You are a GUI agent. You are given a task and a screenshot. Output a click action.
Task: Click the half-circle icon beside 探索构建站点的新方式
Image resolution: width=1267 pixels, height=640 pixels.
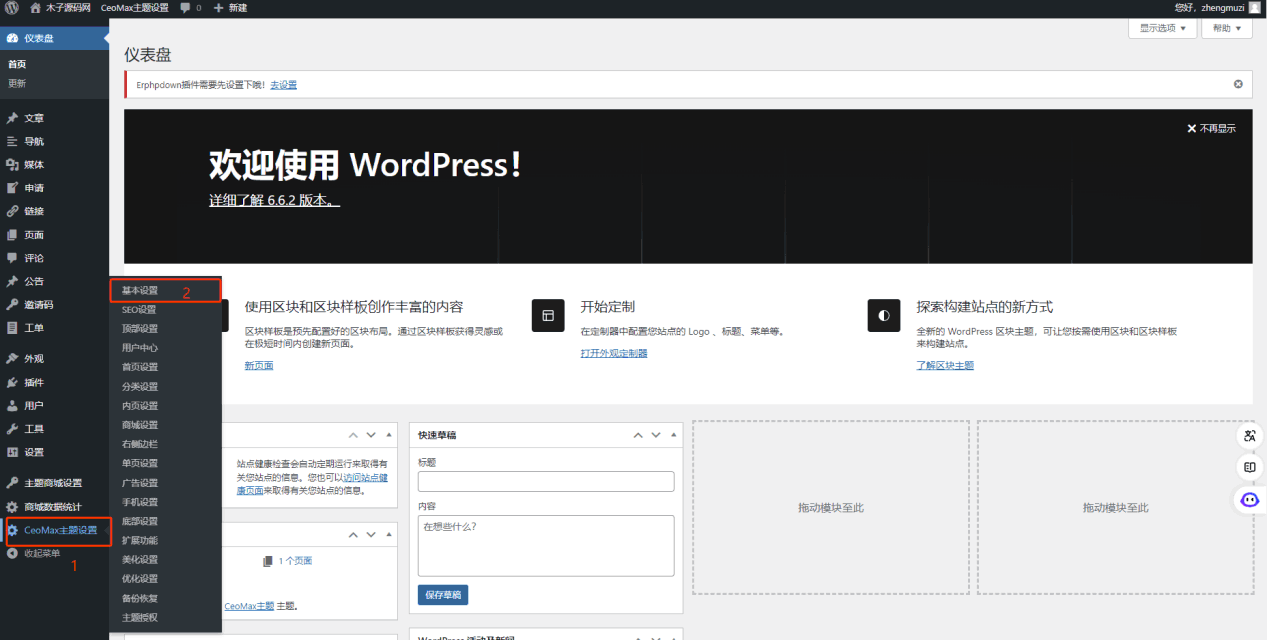click(884, 315)
